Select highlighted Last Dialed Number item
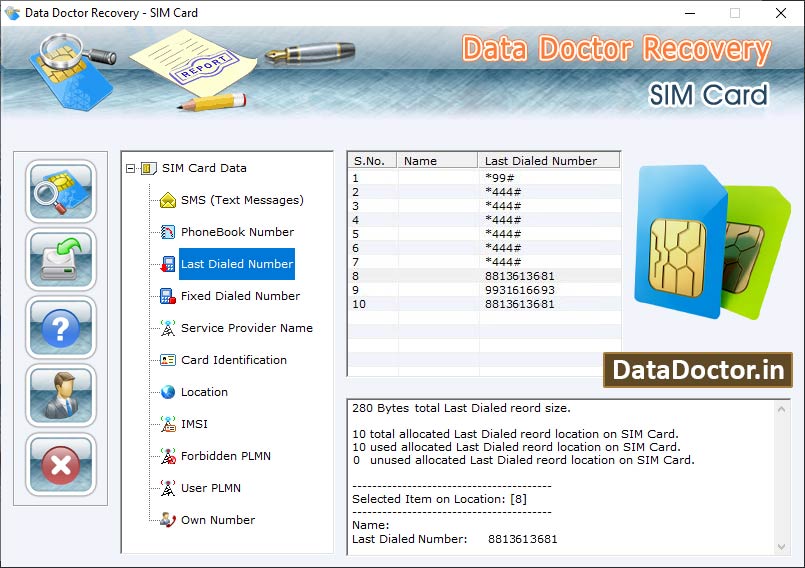Image resolution: width=805 pixels, height=568 pixels. point(237,264)
